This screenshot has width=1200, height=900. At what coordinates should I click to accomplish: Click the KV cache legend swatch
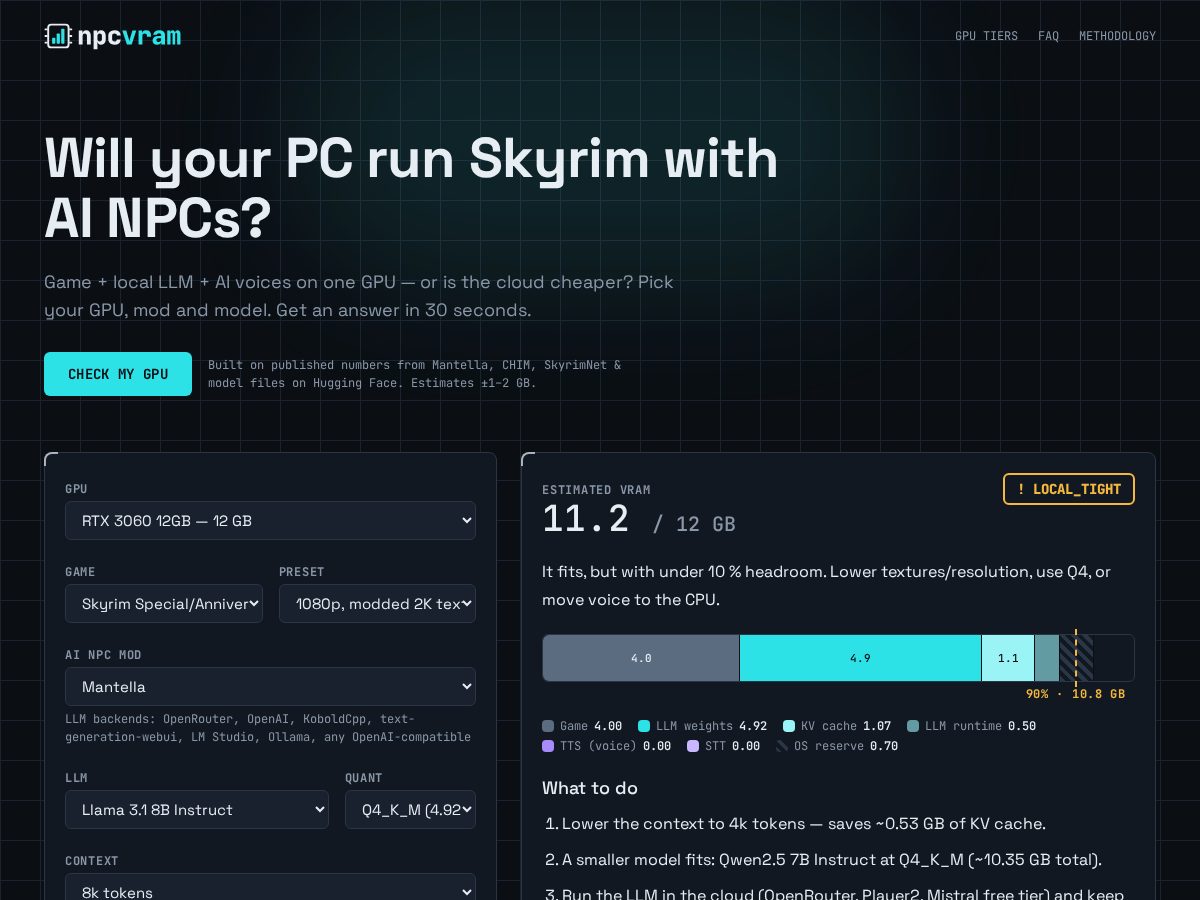tap(789, 726)
